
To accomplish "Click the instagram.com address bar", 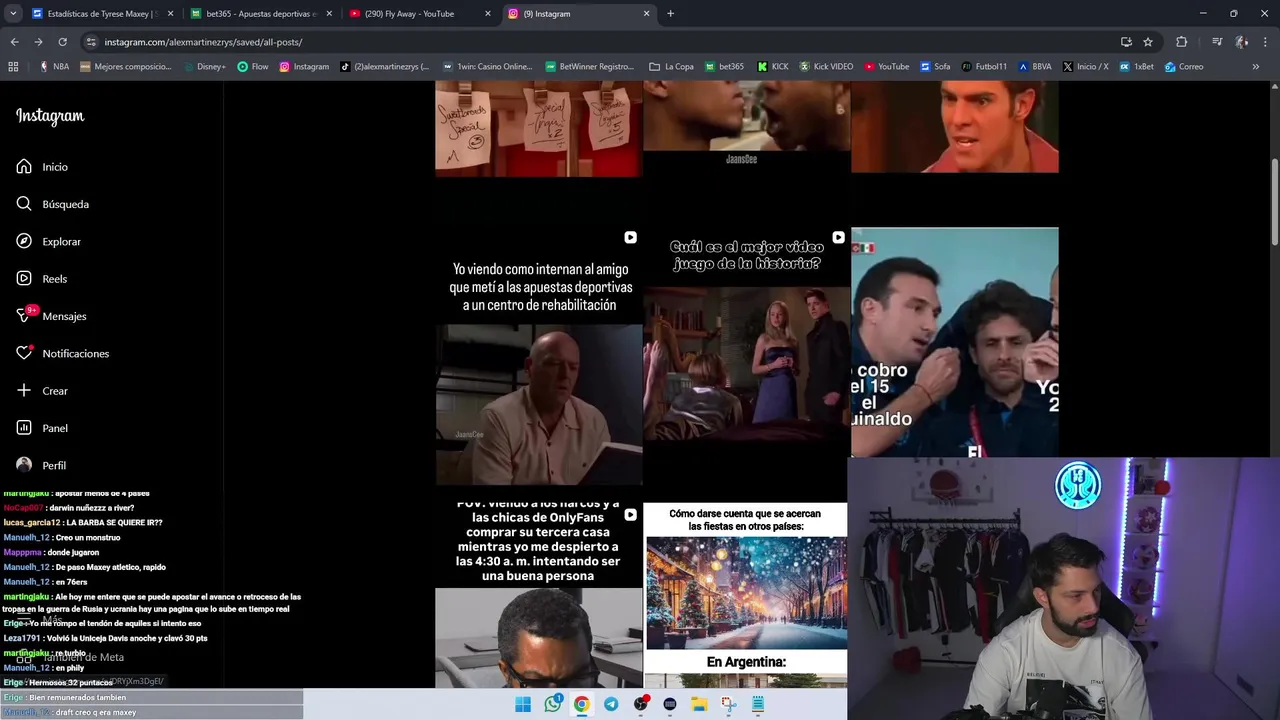I will point(600,42).
